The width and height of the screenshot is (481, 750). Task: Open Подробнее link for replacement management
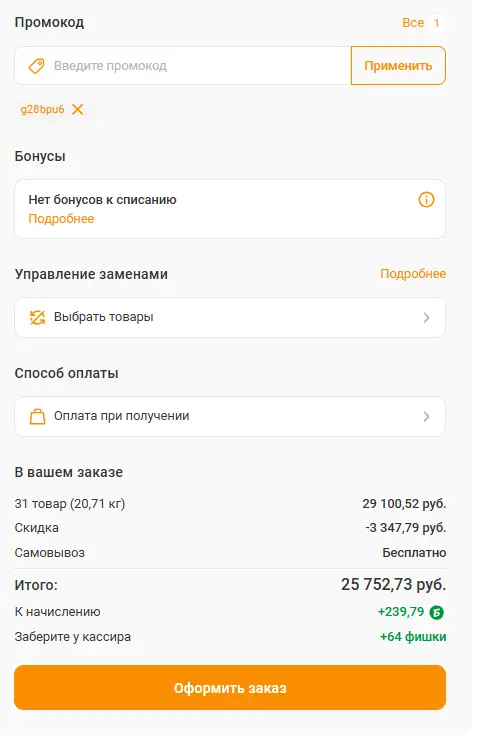pos(413,274)
